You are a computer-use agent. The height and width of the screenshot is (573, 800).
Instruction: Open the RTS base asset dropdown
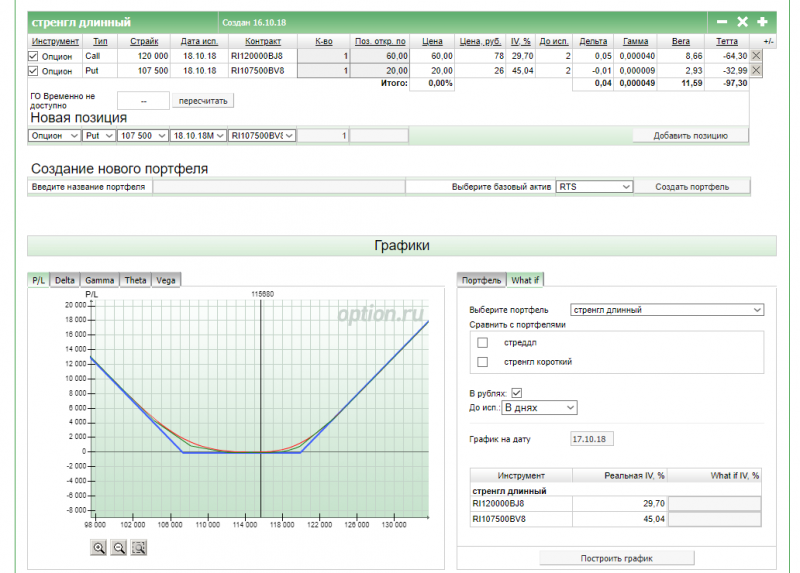coord(594,186)
